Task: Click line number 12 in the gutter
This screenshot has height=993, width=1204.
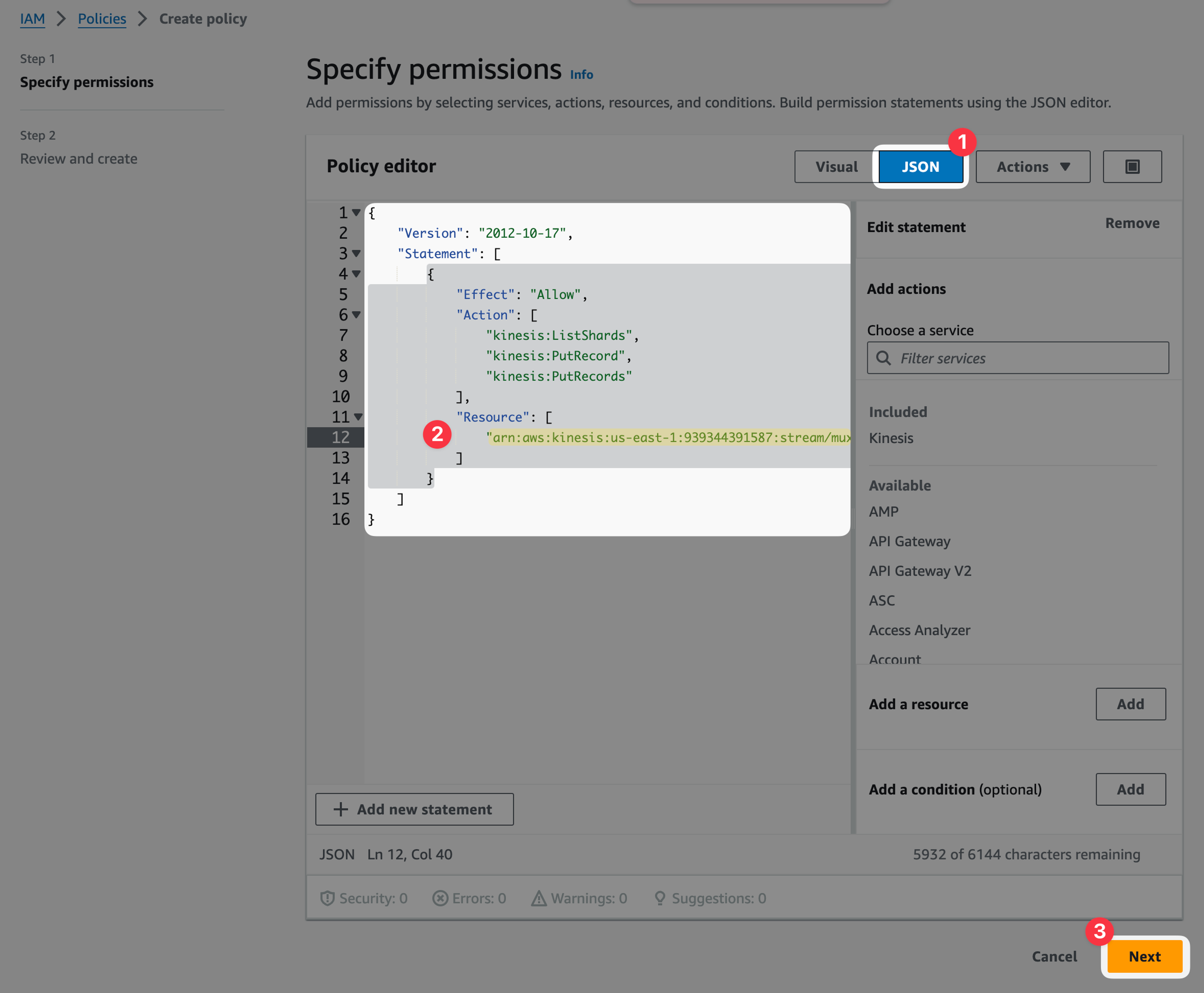Action: [340, 438]
